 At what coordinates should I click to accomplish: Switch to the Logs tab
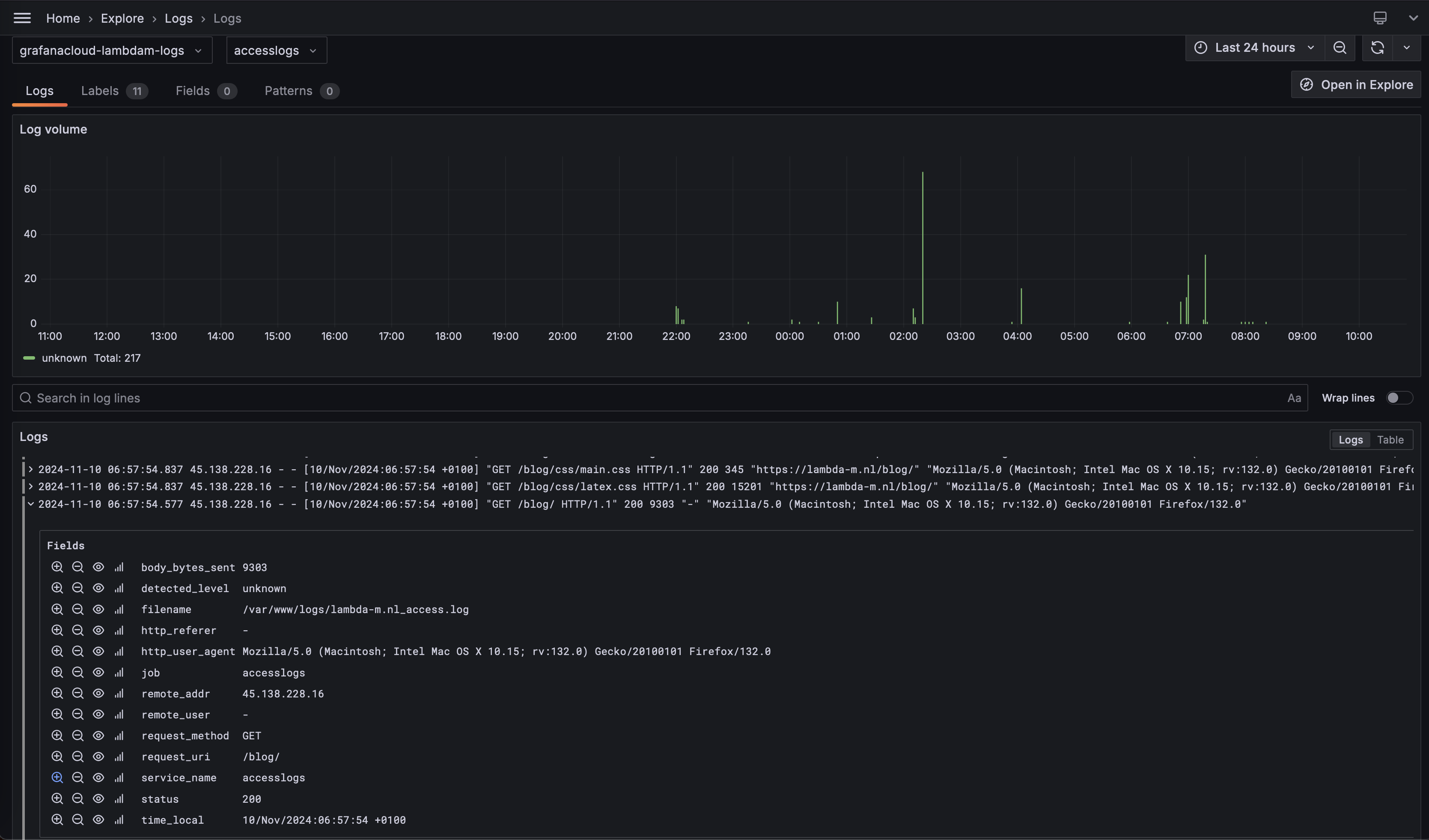(39, 91)
